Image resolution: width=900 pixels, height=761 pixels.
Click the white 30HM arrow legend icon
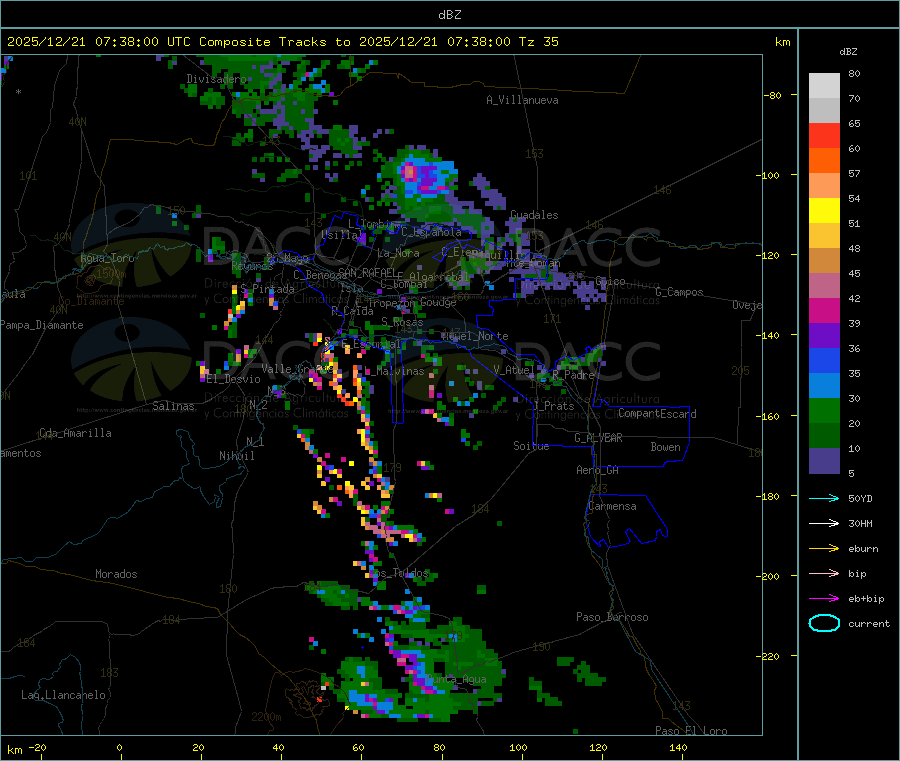pyautogui.click(x=824, y=523)
